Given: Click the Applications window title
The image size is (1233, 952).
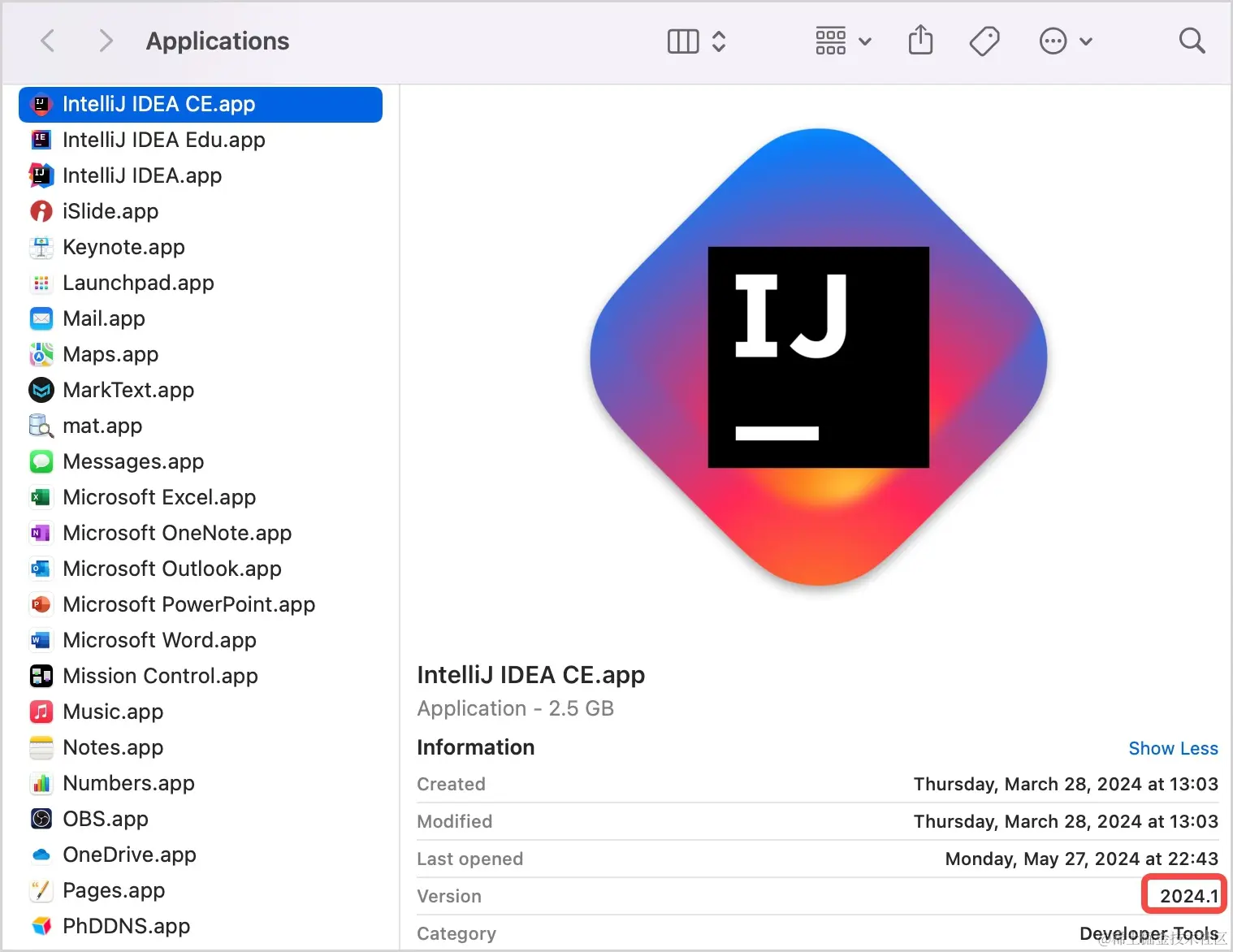Looking at the screenshot, I should tap(218, 41).
